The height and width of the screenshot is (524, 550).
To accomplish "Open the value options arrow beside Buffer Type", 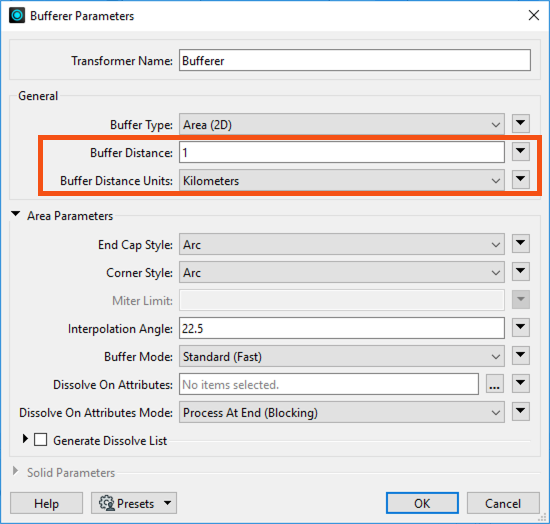I will coord(521,123).
